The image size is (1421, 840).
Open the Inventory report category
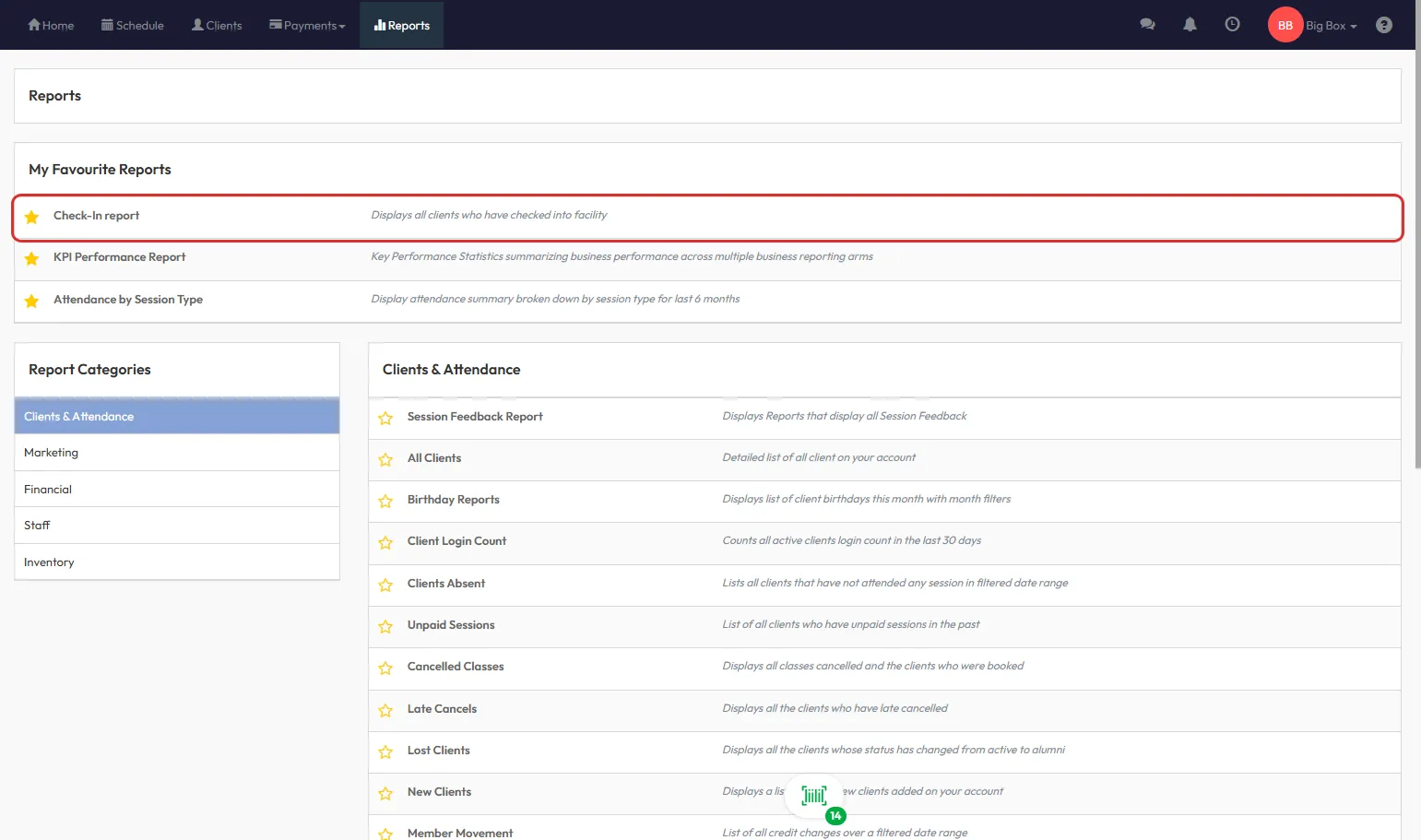[49, 562]
